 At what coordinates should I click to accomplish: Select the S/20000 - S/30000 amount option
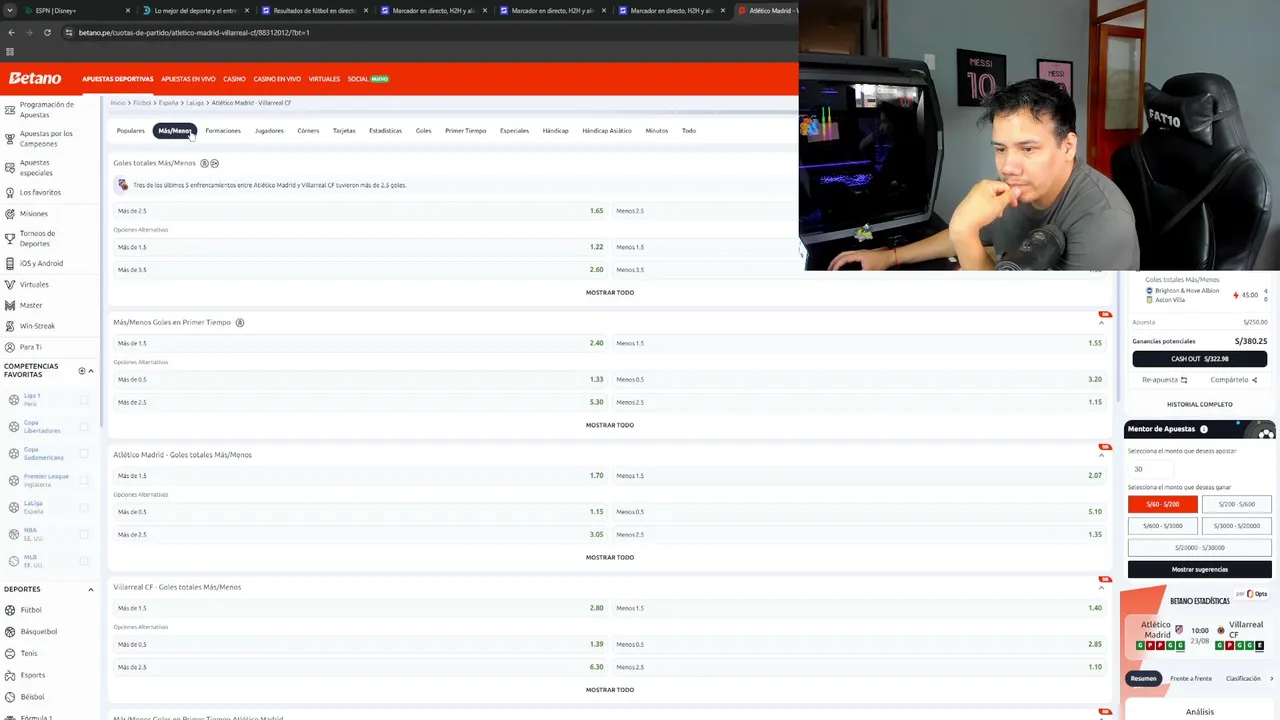pyautogui.click(x=1199, y=547)
